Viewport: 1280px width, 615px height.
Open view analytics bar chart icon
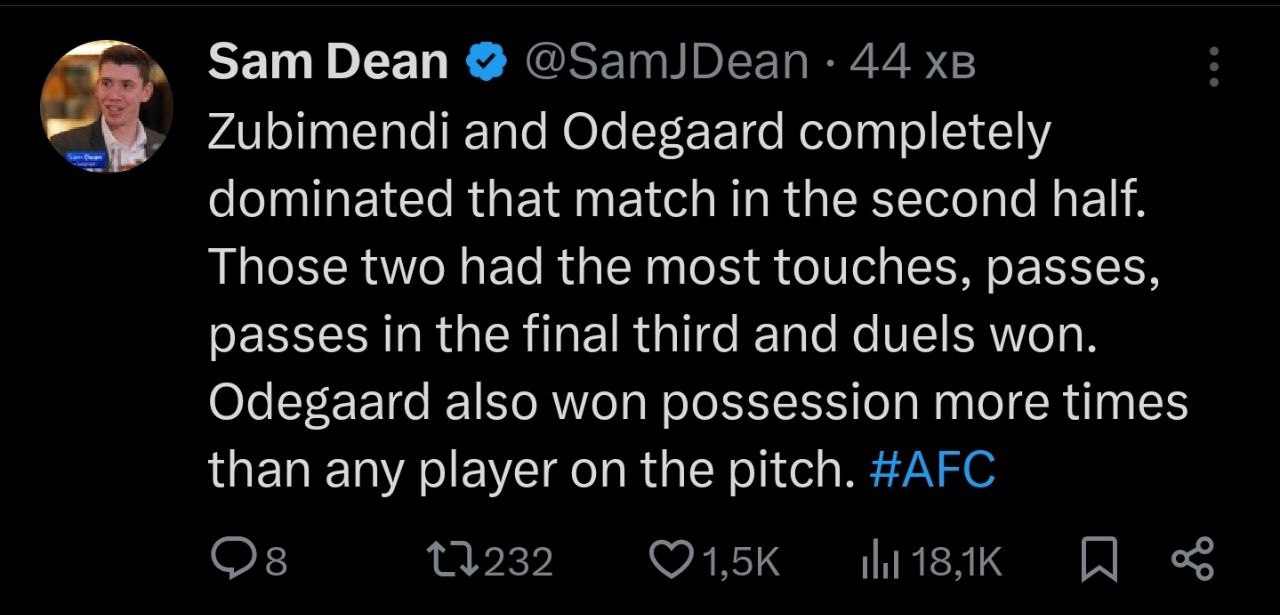click(x=876, y=561)
